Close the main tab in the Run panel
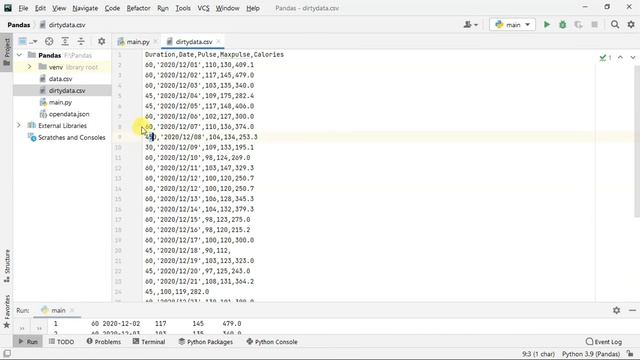 pyautogui.click(x=72, y=311)
